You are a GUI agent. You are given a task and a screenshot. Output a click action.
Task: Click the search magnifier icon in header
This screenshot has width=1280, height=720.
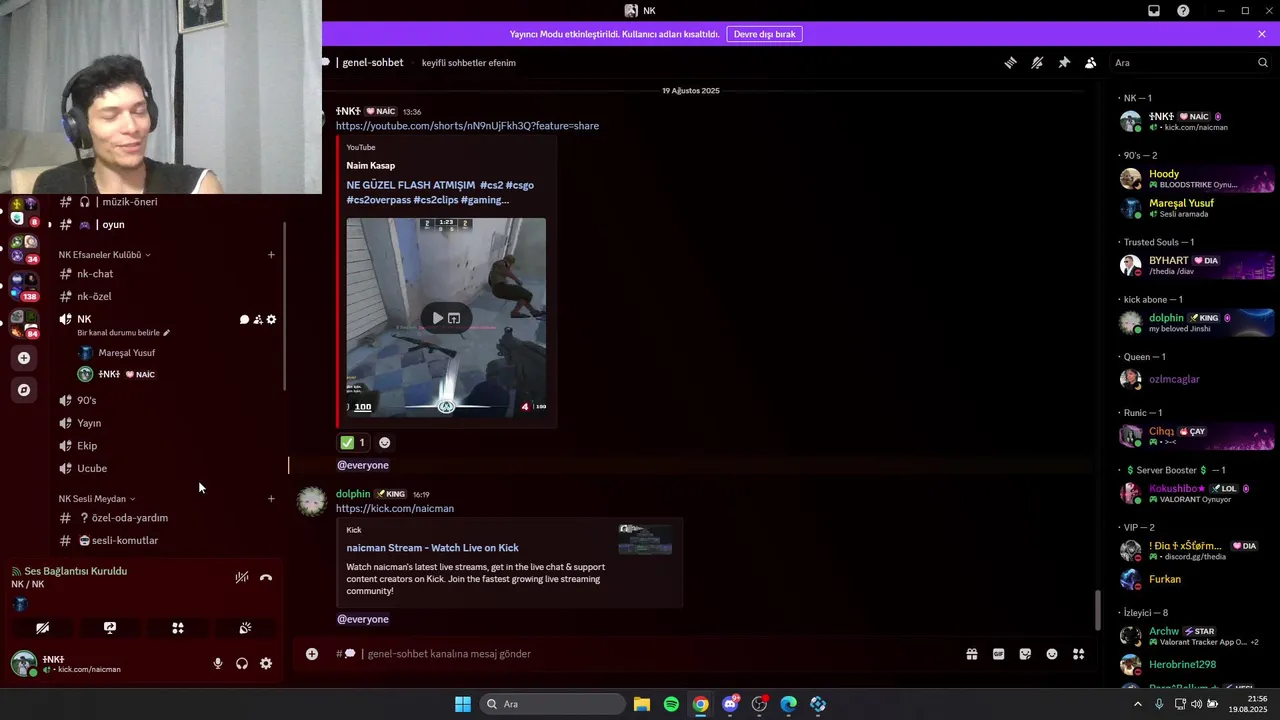[x=1263, y=62]
